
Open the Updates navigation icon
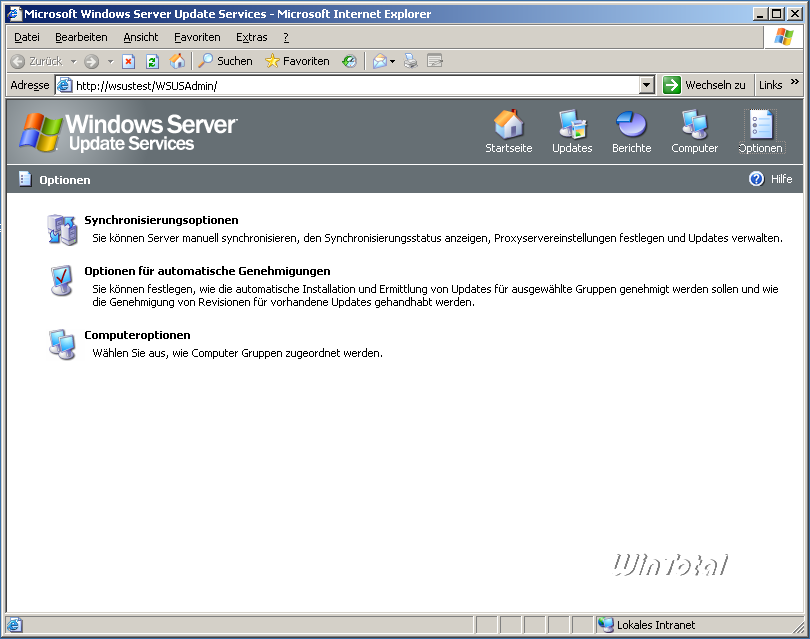(572, 124)
